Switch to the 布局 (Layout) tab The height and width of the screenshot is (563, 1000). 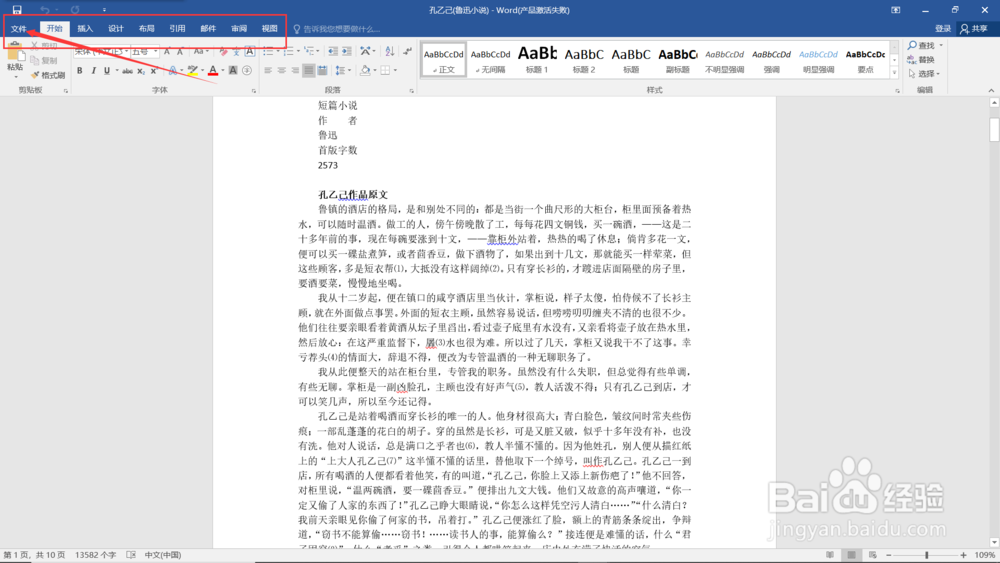[146, 29]
